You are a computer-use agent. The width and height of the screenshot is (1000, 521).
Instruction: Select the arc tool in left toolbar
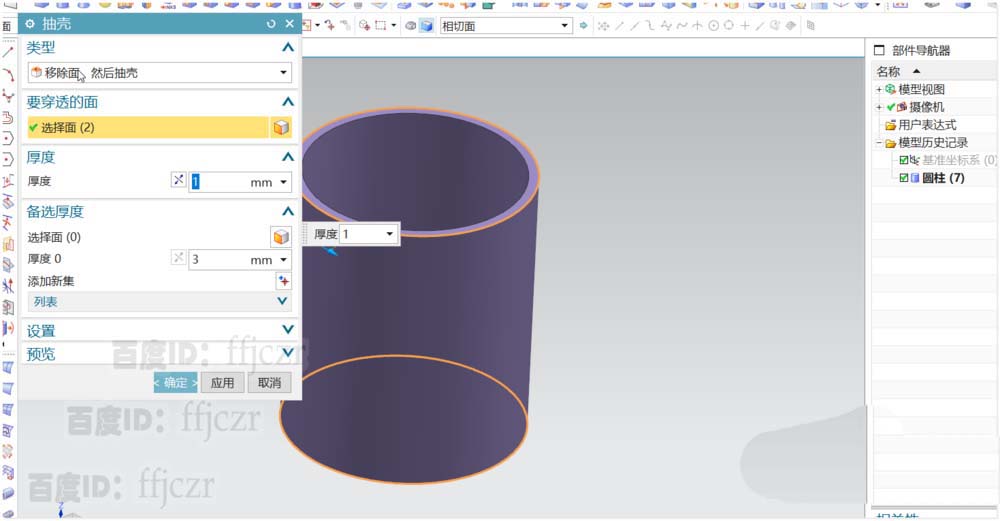tap(8, 75)
